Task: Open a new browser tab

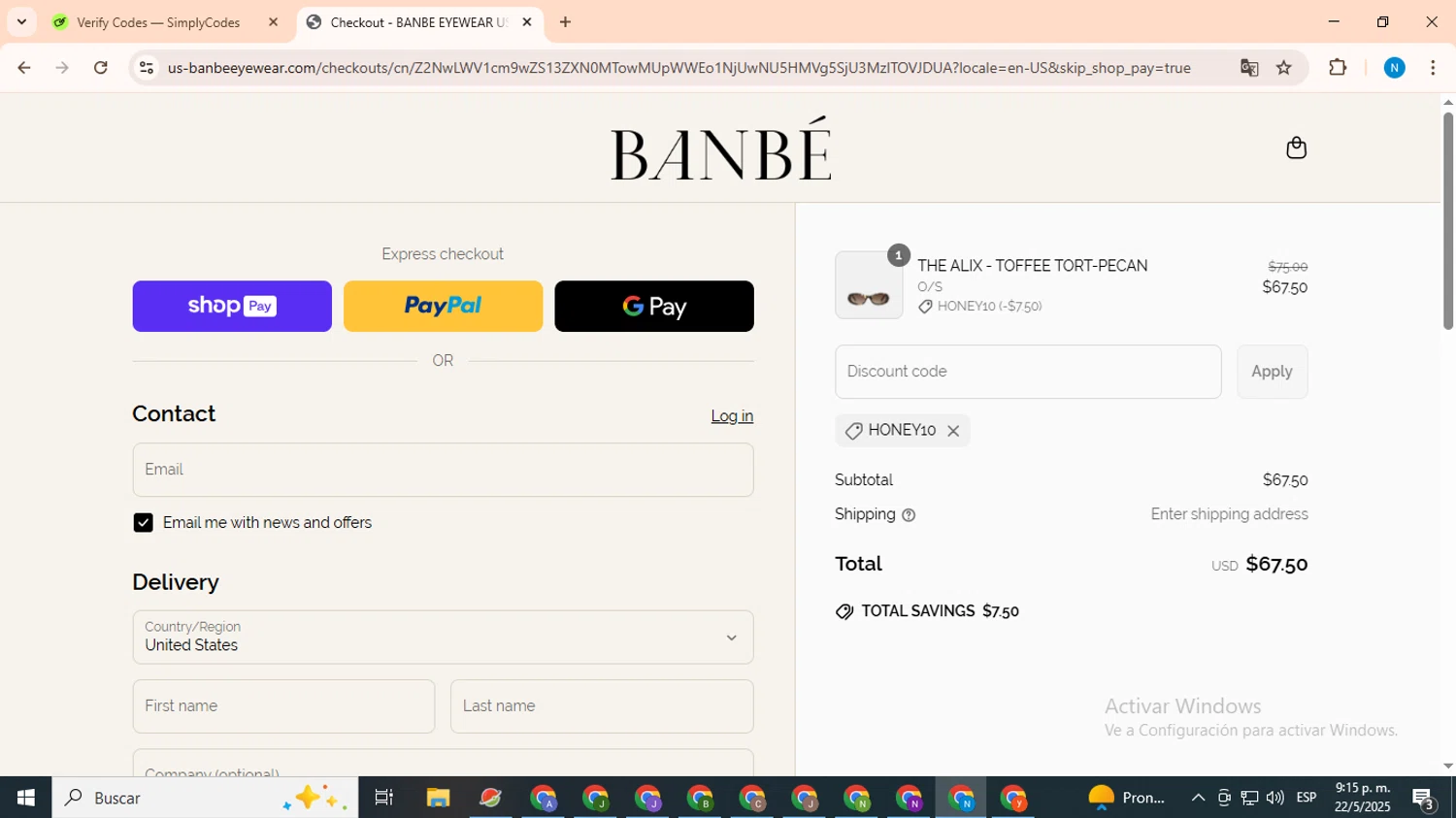Action: (x=565, y=22)
